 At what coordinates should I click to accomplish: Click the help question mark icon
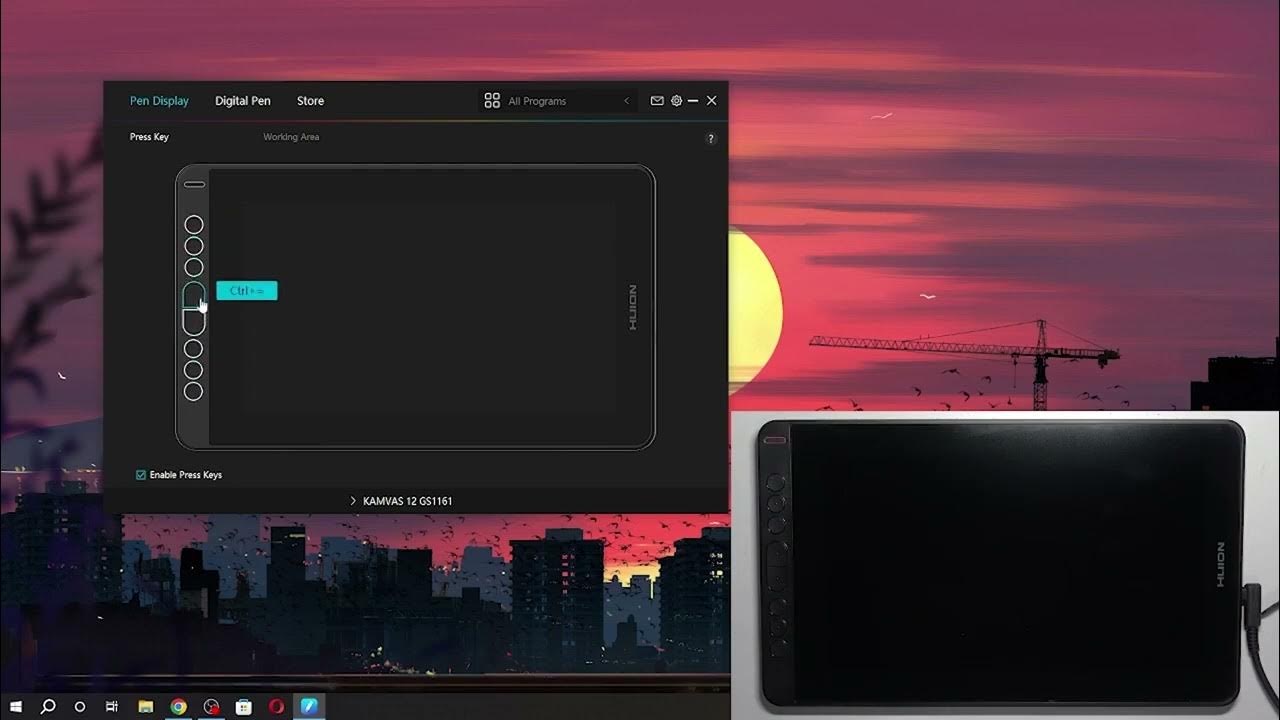(x=711, y=137)
